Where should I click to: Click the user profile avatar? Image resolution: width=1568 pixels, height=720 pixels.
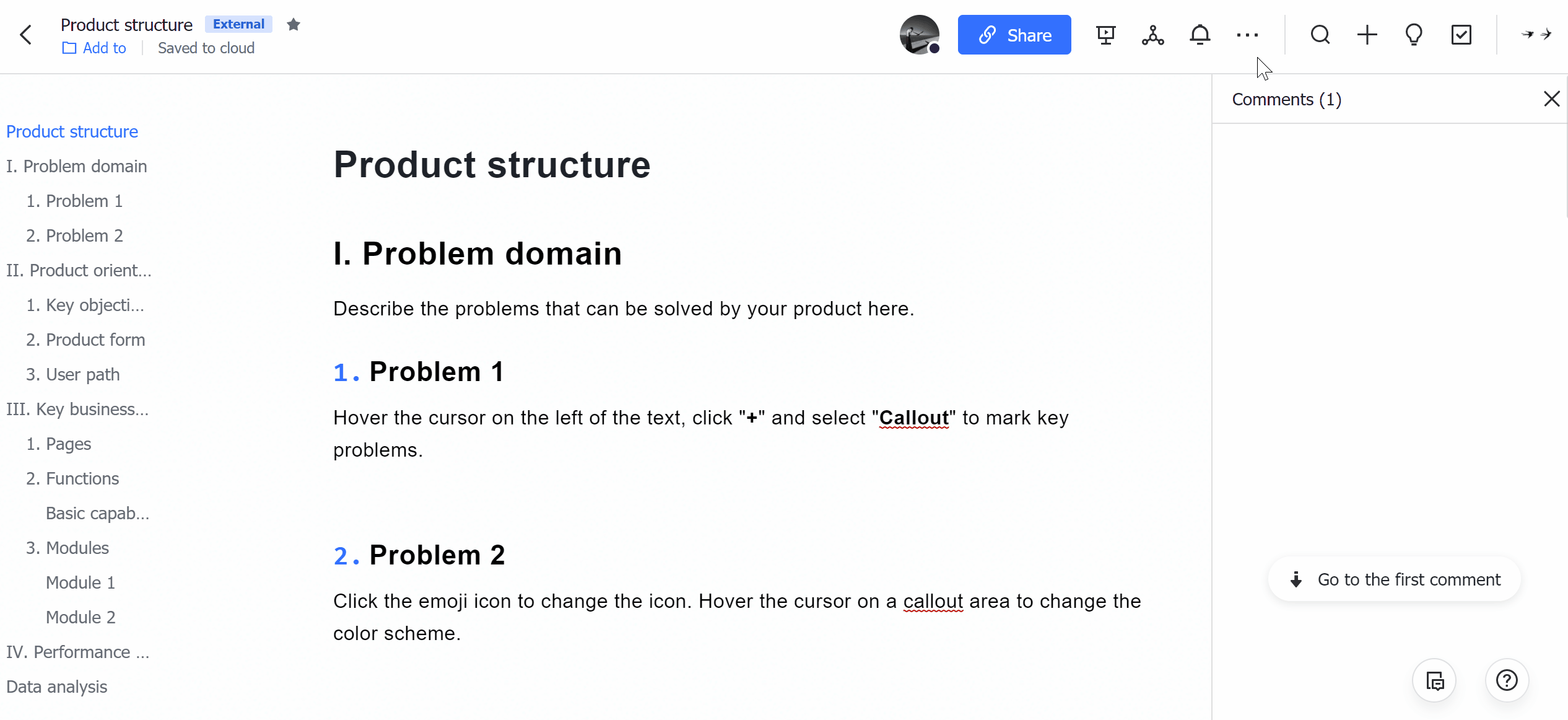click(919, 35)
